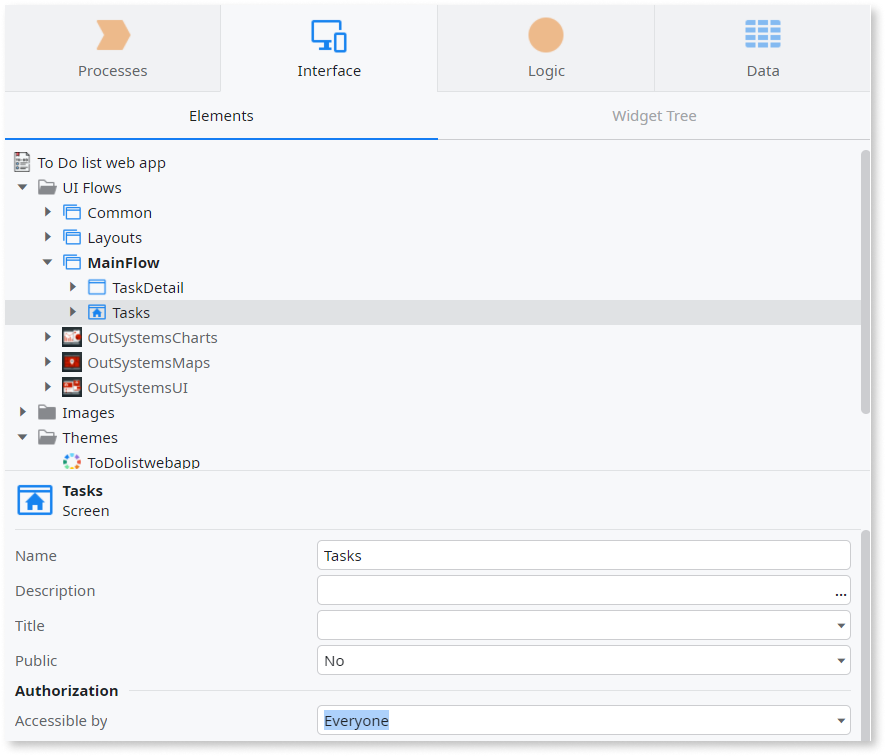
Task: Select the OutSystemsCharts module icon
Action: click(x=72, y=338)
